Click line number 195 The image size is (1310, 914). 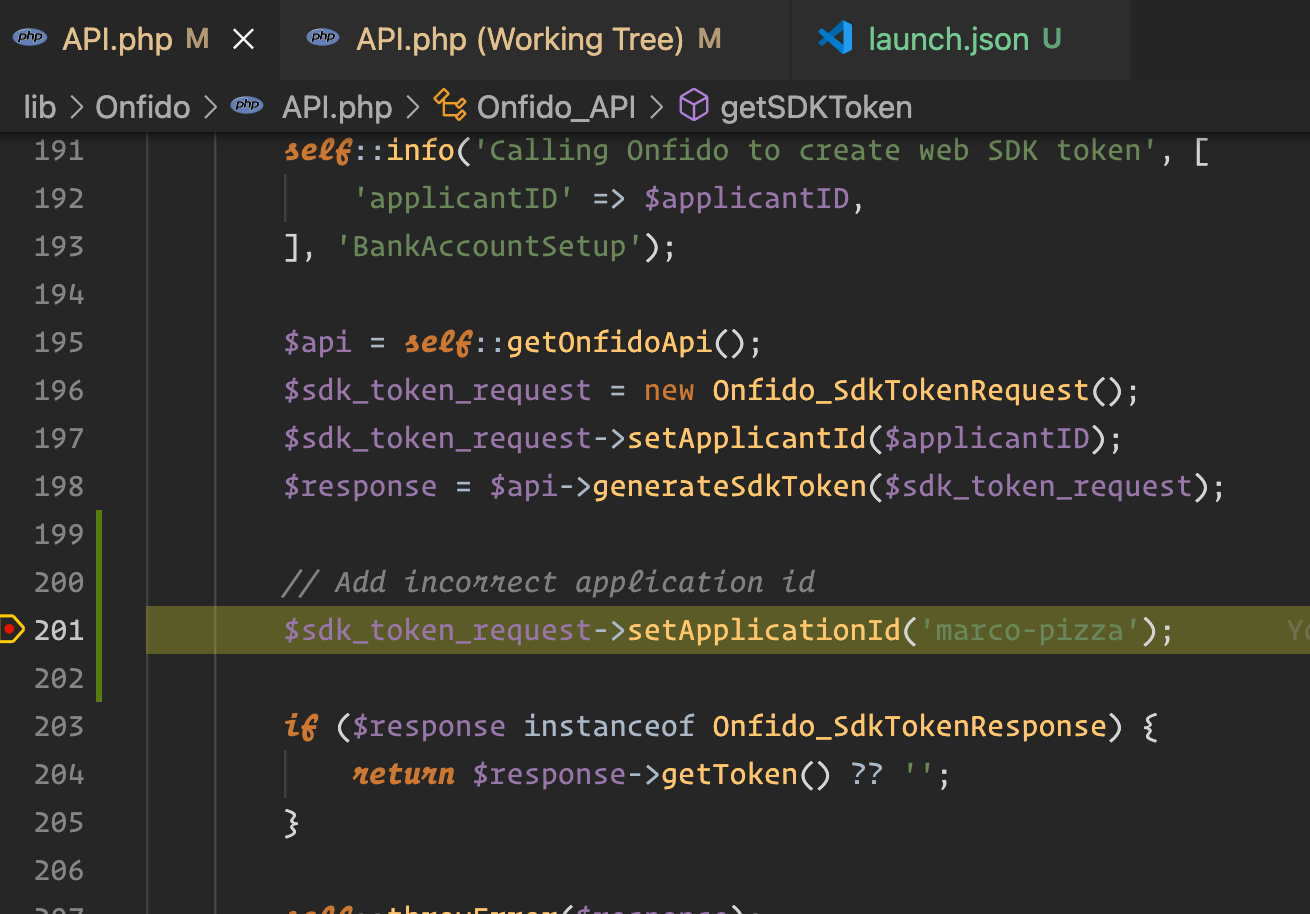pos(59,343)
